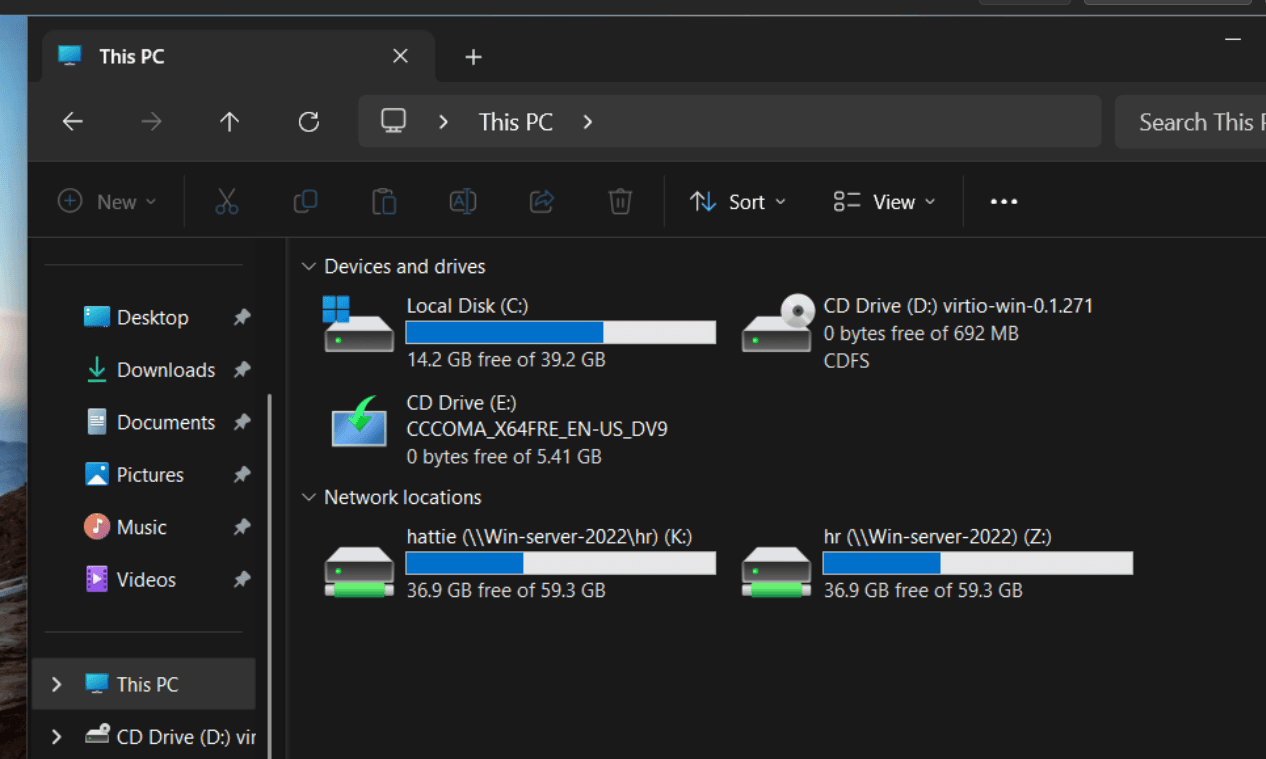Click text 0 bytes free of 5.41 GB
This screenshot has width=1266, height=759.
point(504,457)
